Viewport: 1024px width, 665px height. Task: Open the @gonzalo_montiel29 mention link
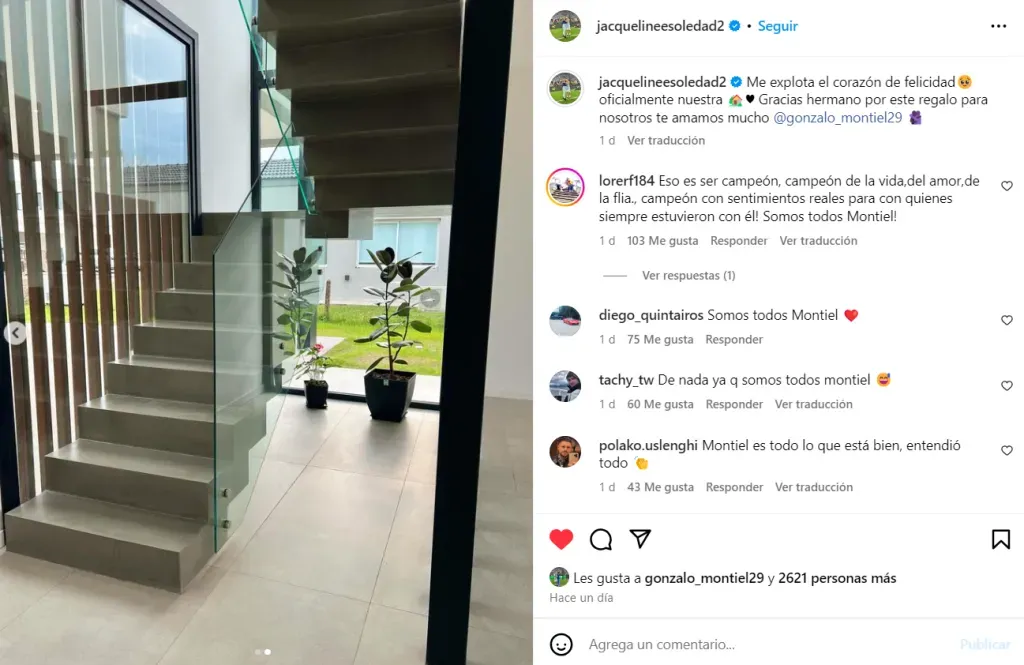[x=837, y=118]
